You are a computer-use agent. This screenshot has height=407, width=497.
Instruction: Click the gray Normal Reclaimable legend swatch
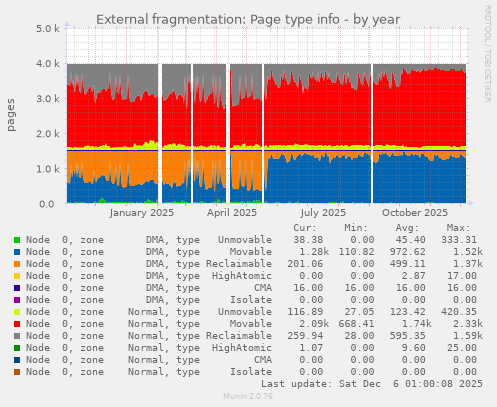click(x=17, y=336)
